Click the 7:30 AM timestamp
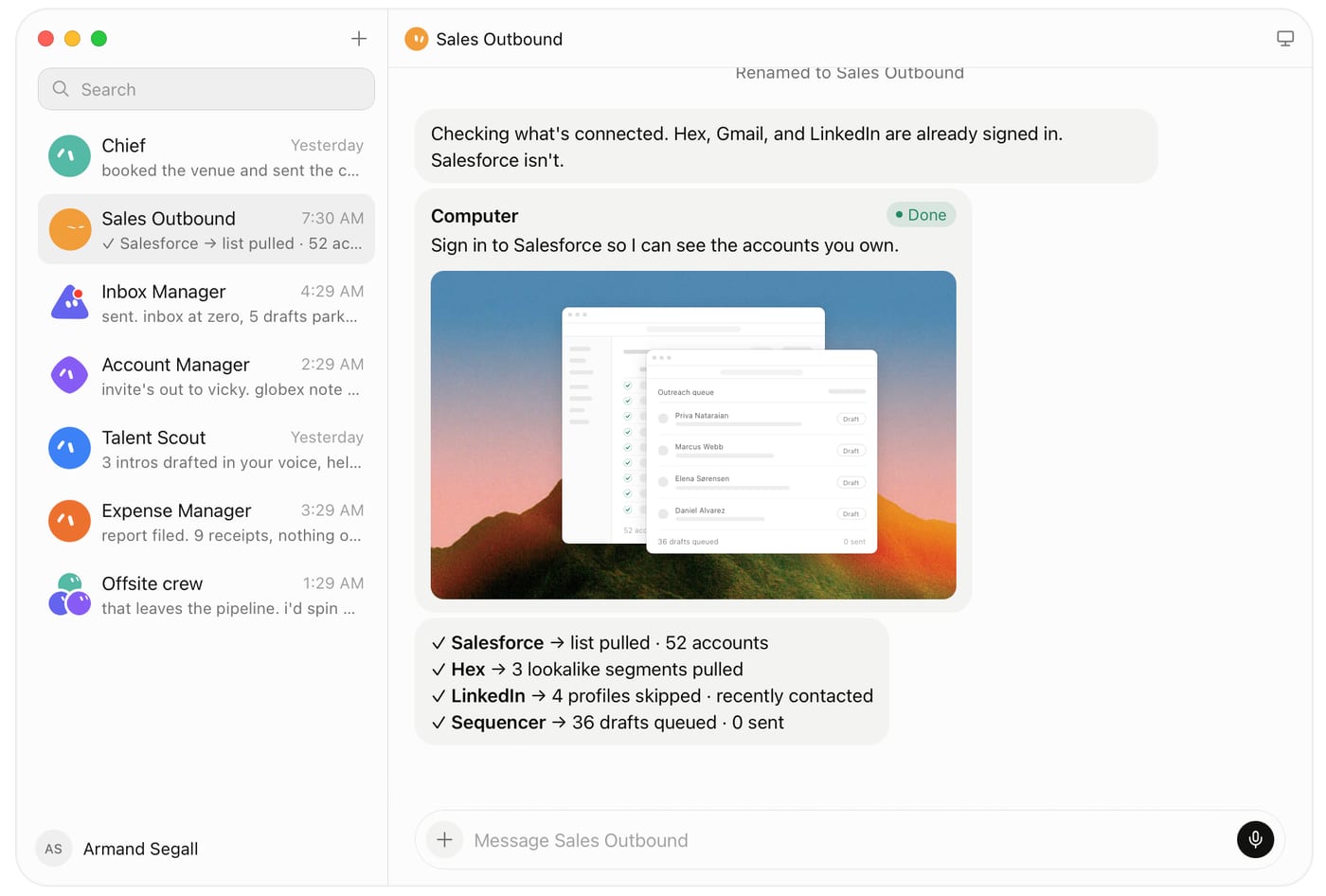This screenshot has height=896, width=1326. 332,218
